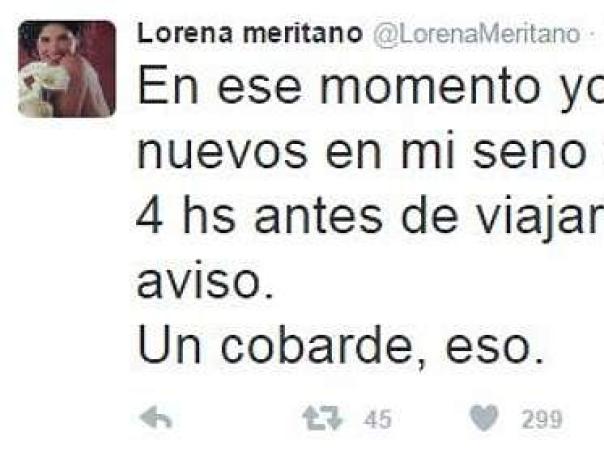
Task: Open the retweet count showing 45
Action: pos(378,419)
